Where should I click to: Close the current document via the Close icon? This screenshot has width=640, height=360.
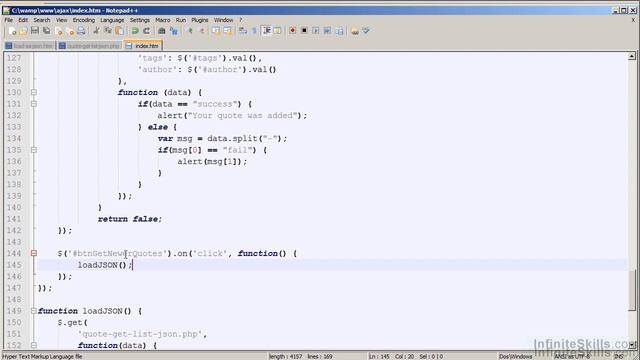pyautogui.click(x=58, y=31)
